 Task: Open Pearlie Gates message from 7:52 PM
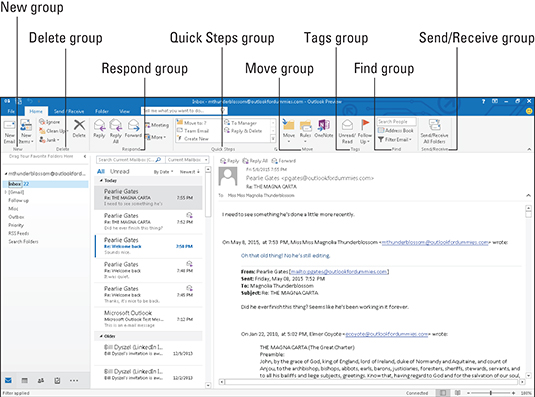[148, 222]
